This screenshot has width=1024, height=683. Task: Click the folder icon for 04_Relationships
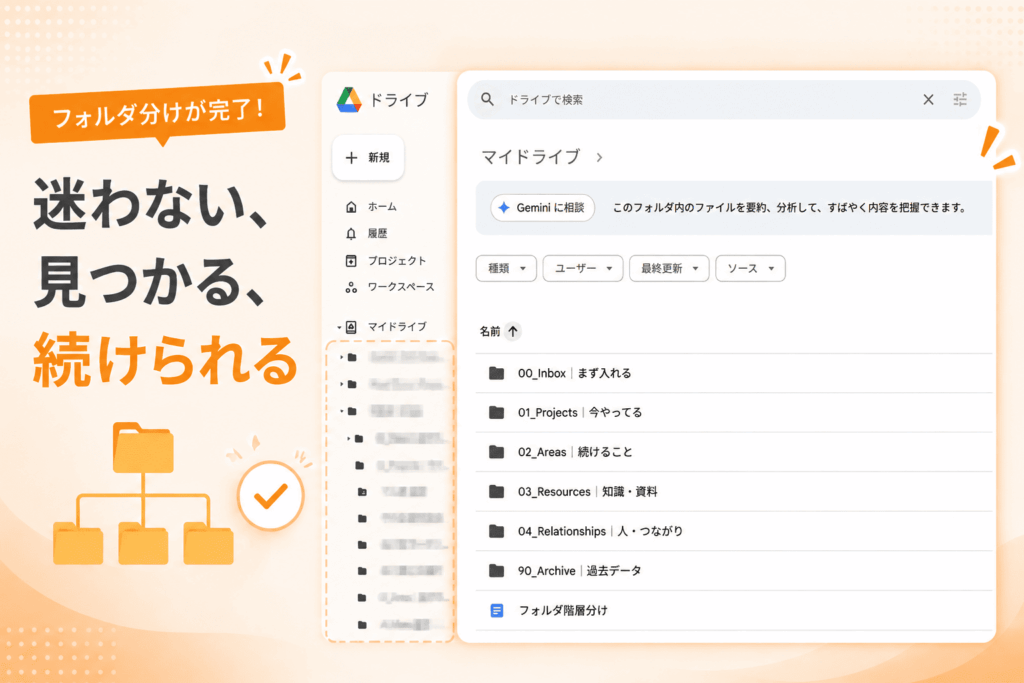point(497,532)
